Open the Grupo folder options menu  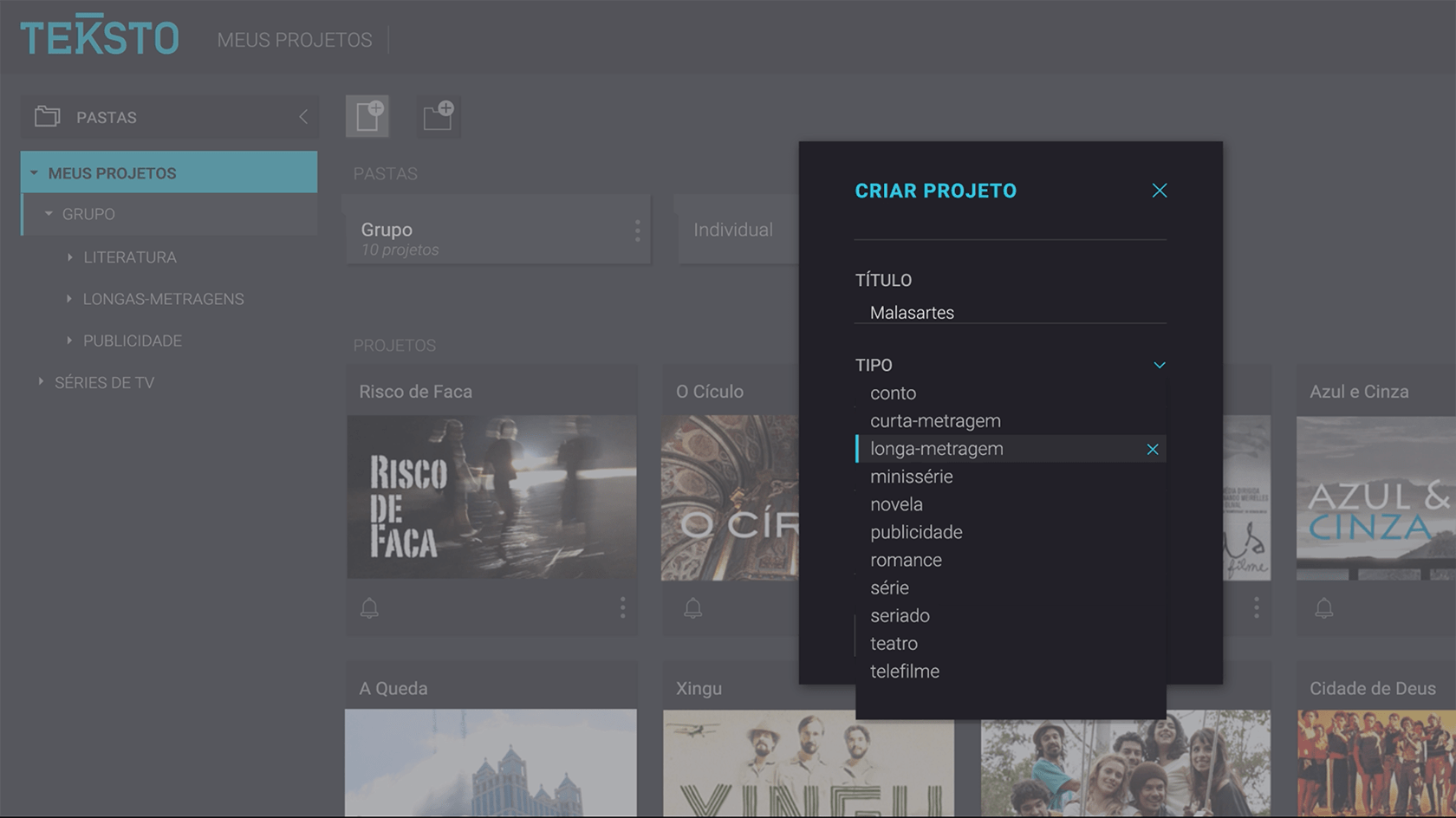click(x=638, y=230)
